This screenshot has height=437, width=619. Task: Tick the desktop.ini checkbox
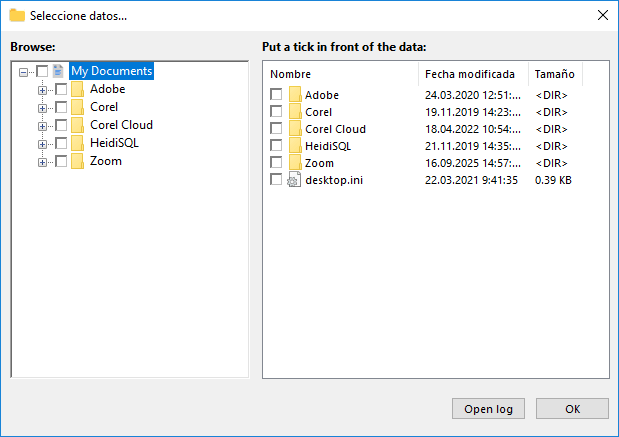point(276,180)
